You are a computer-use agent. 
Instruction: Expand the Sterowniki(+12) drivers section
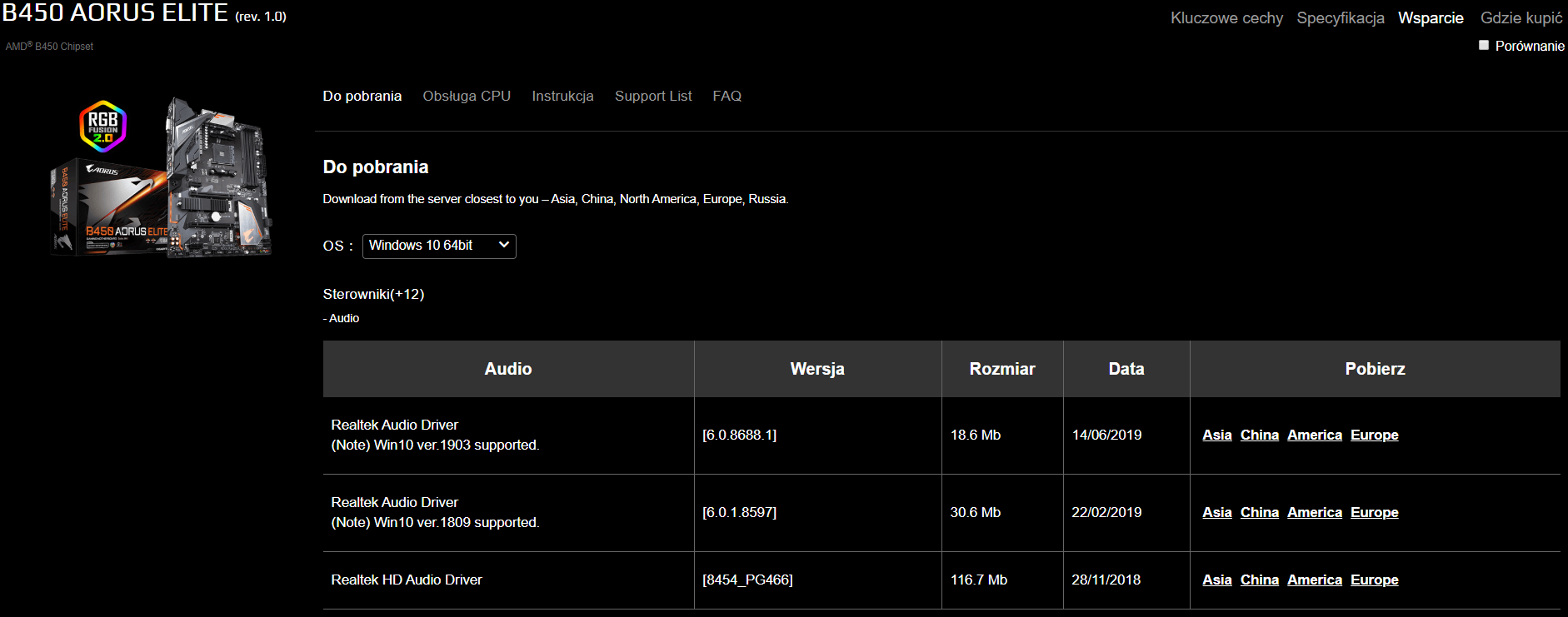tap(373, 294)
